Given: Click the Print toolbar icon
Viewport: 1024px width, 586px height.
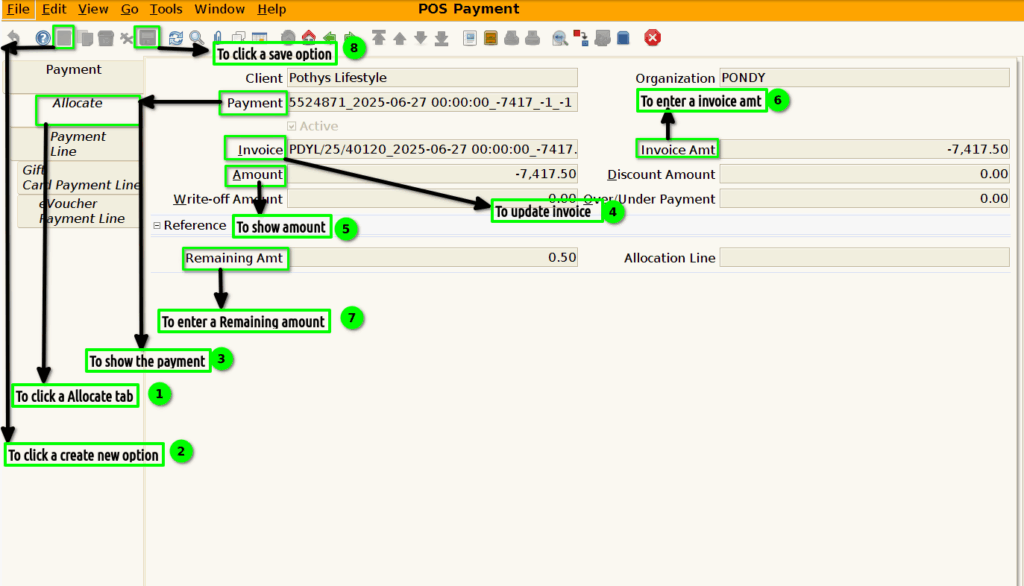Looking at the screenshot, I should coord(532,38).
